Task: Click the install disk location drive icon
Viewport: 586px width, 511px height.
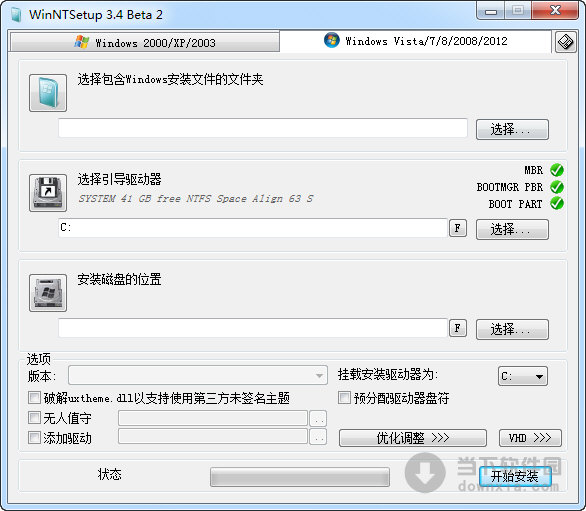Action: pyautogui.click(x=48, y=293)
